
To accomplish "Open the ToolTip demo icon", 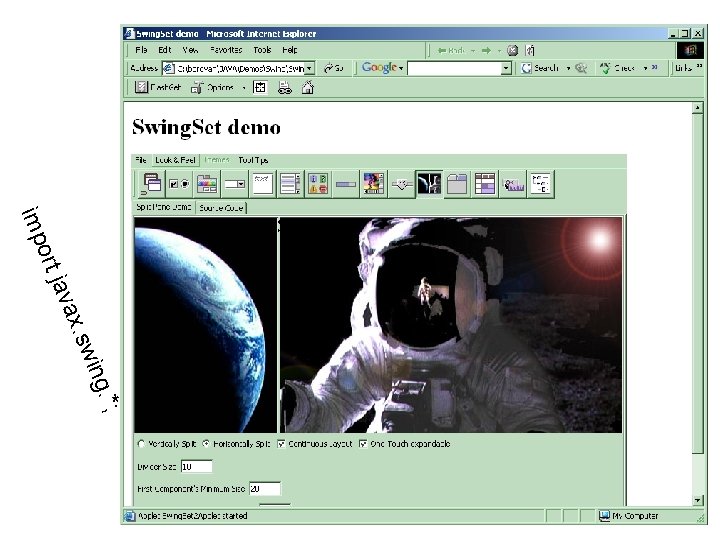I will coord(513,184).
